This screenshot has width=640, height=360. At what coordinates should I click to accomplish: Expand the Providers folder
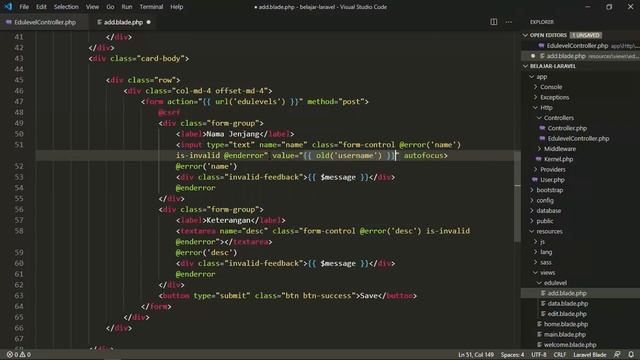coord(580,169)
